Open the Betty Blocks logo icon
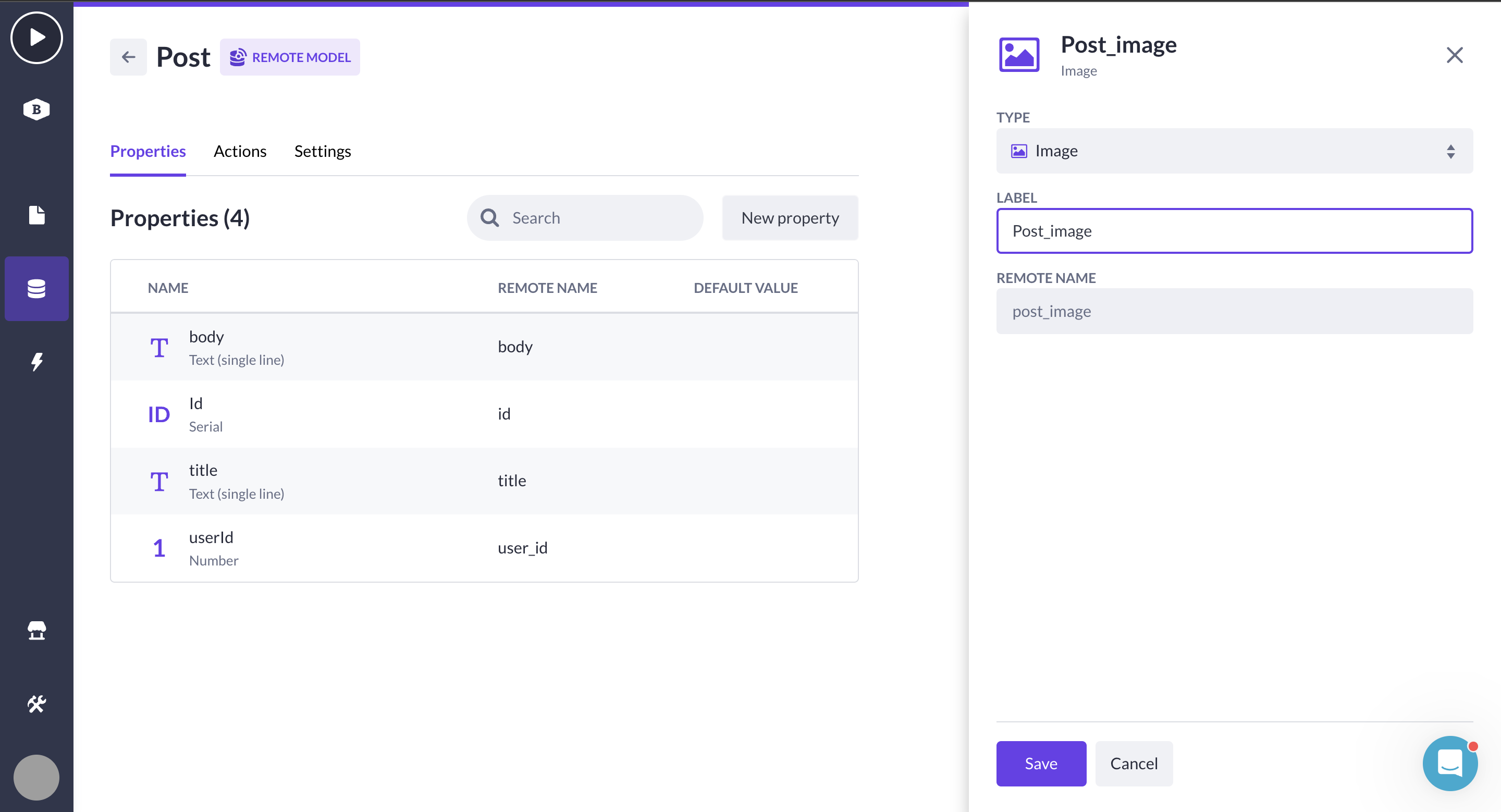The width and height of the screenshot is (1501, 812). tap(36, 109)
